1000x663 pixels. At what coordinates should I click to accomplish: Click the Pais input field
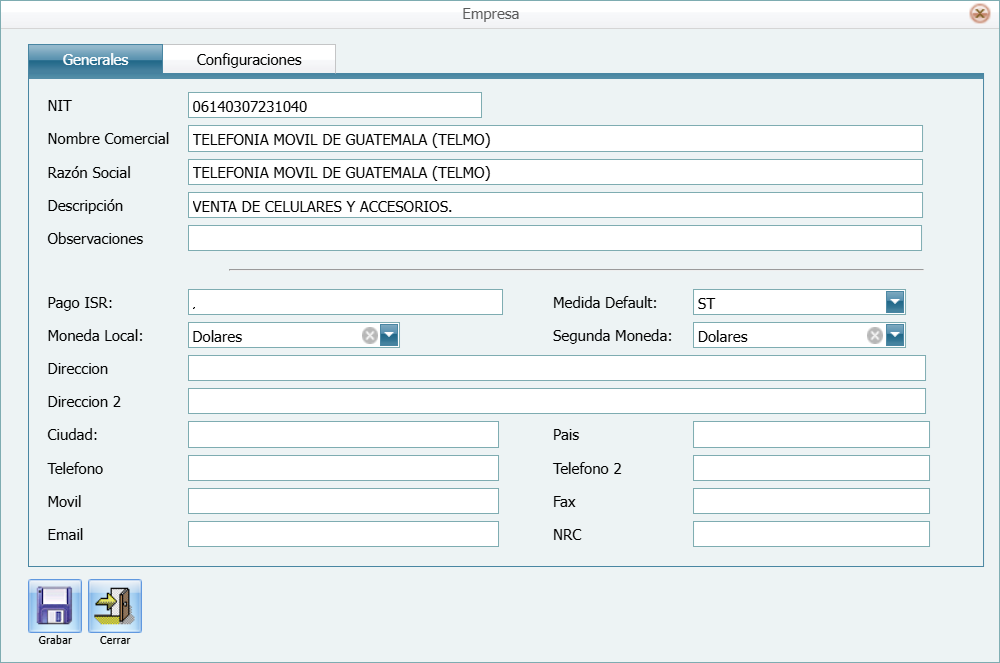coord(811,435)
